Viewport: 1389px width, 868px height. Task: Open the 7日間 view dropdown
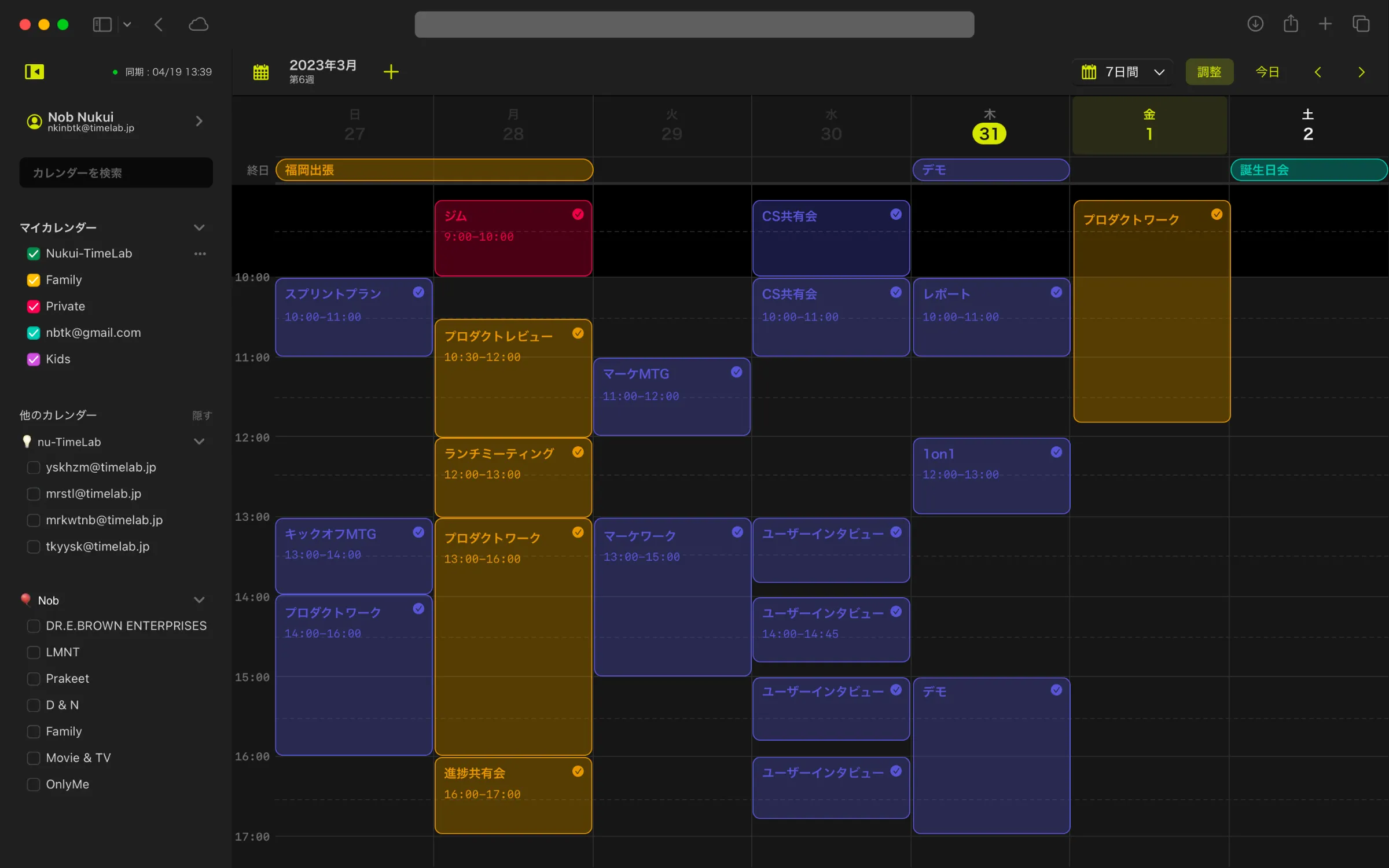pos(1122,72)
